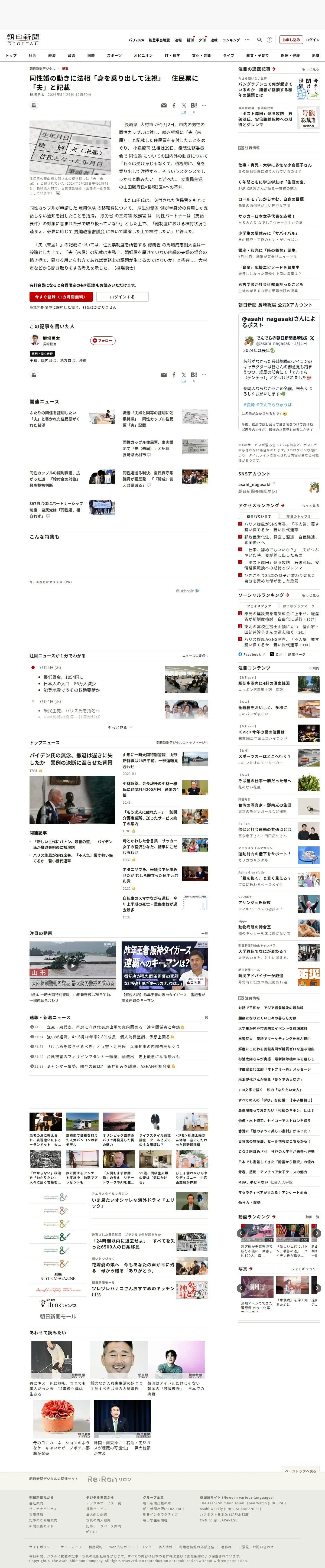Switch to 昨日のトップ5 tab
Image resolution: width=325 pixels, height=1568 pixels.
point(299,516)
